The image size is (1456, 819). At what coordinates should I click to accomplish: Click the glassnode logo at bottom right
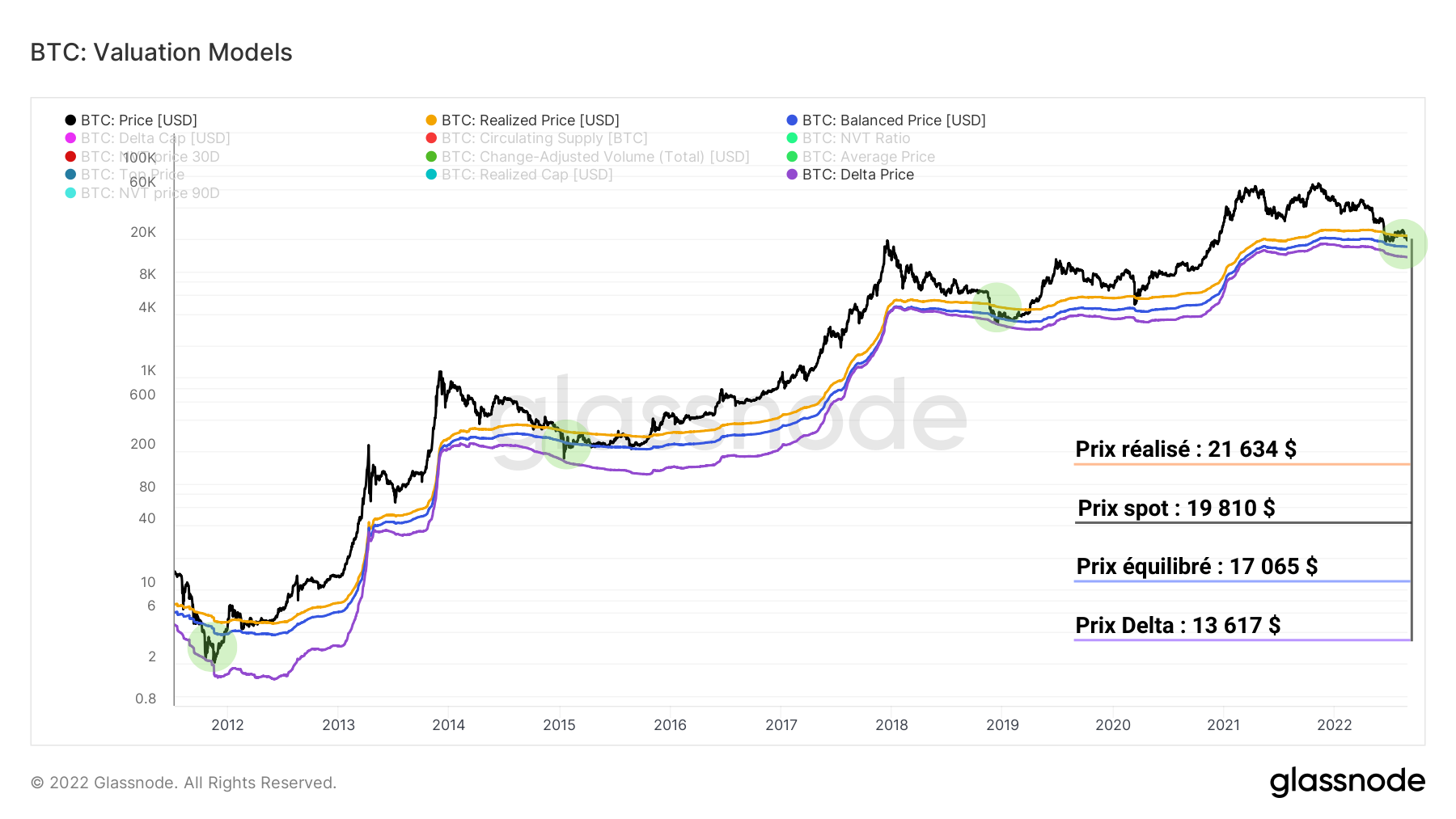(1347, 782)
